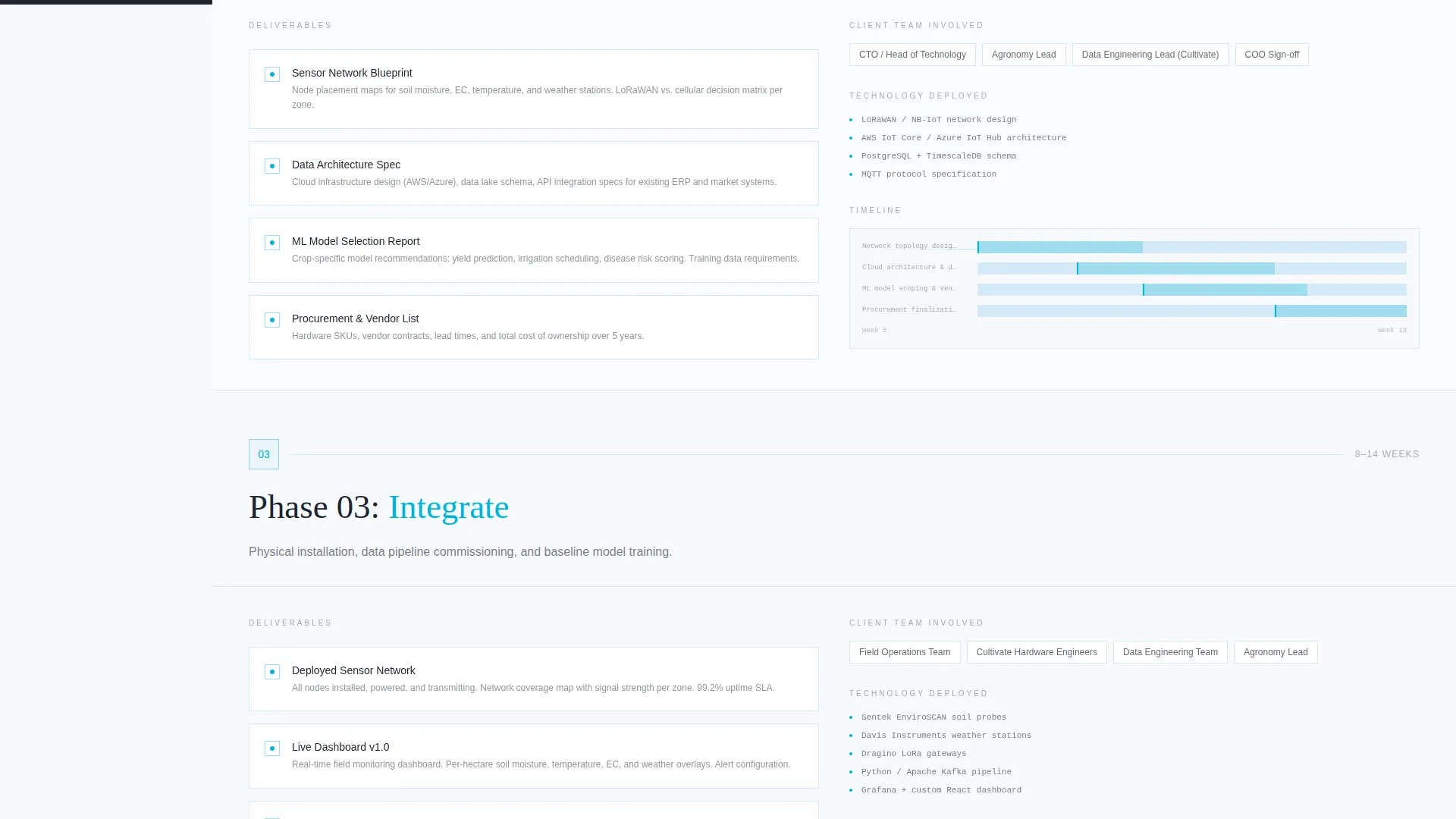Select the 03 phase number badge
The height and width of the screenshot is (819, 1456).
[x=264, y=454]
